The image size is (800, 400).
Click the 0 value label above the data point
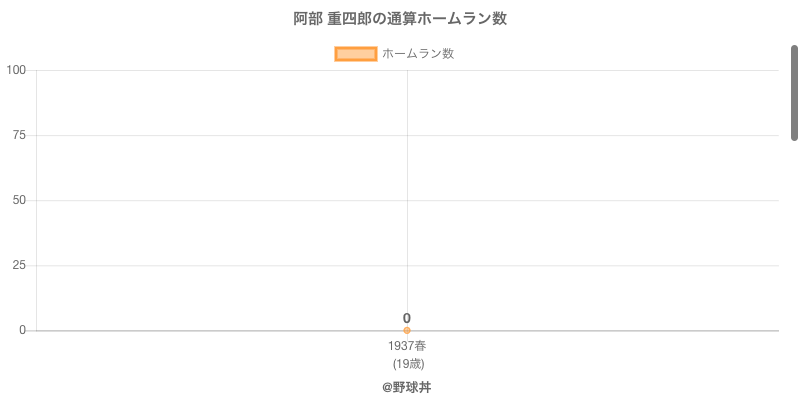[407, 318]
